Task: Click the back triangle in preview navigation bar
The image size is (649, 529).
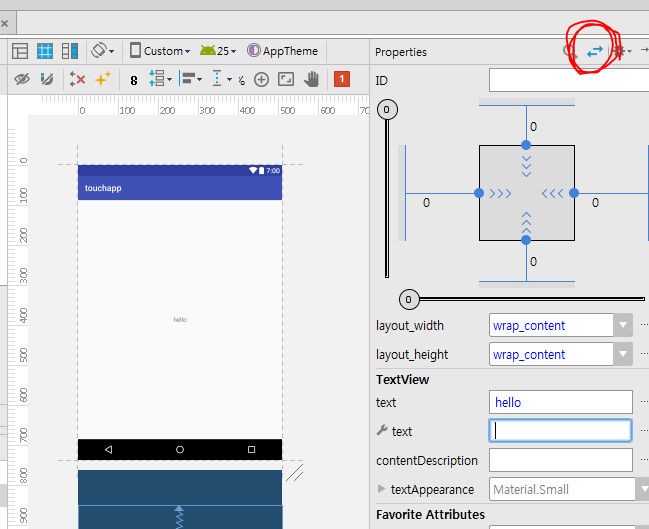Action: (x=108, y=450)
